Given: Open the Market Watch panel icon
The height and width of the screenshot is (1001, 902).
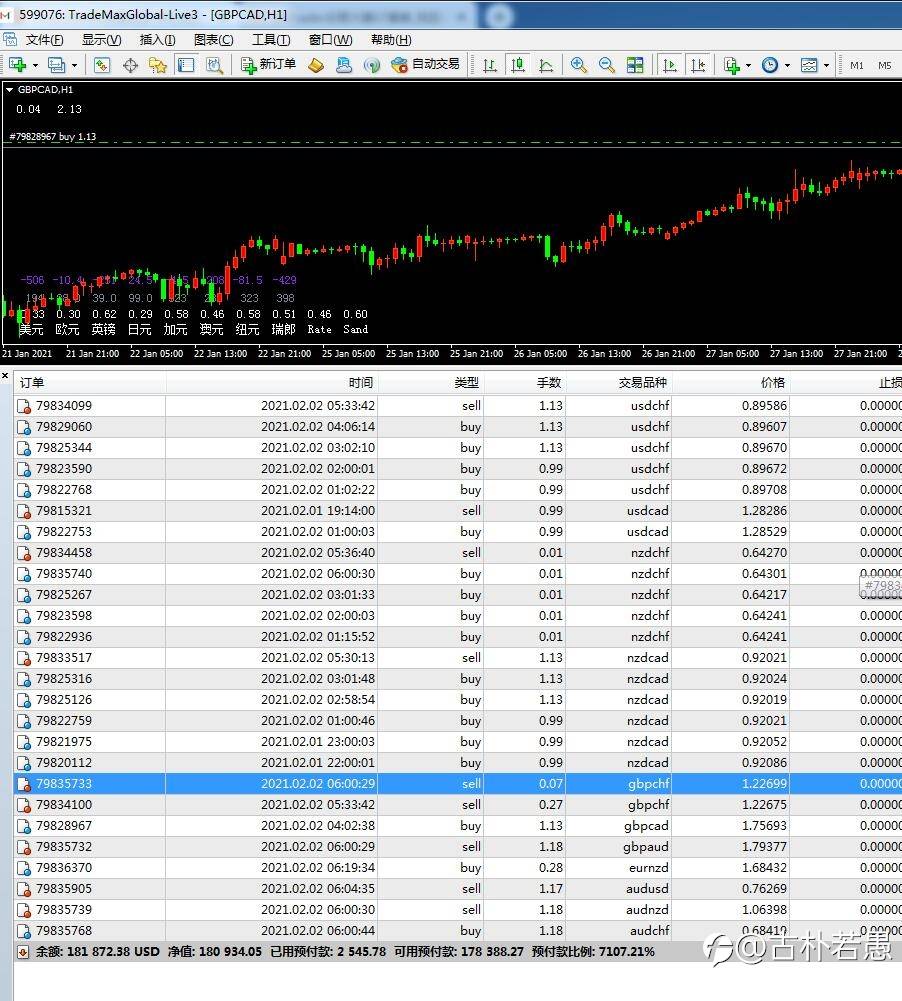Looking at the screenshot, I should (102, 65).
